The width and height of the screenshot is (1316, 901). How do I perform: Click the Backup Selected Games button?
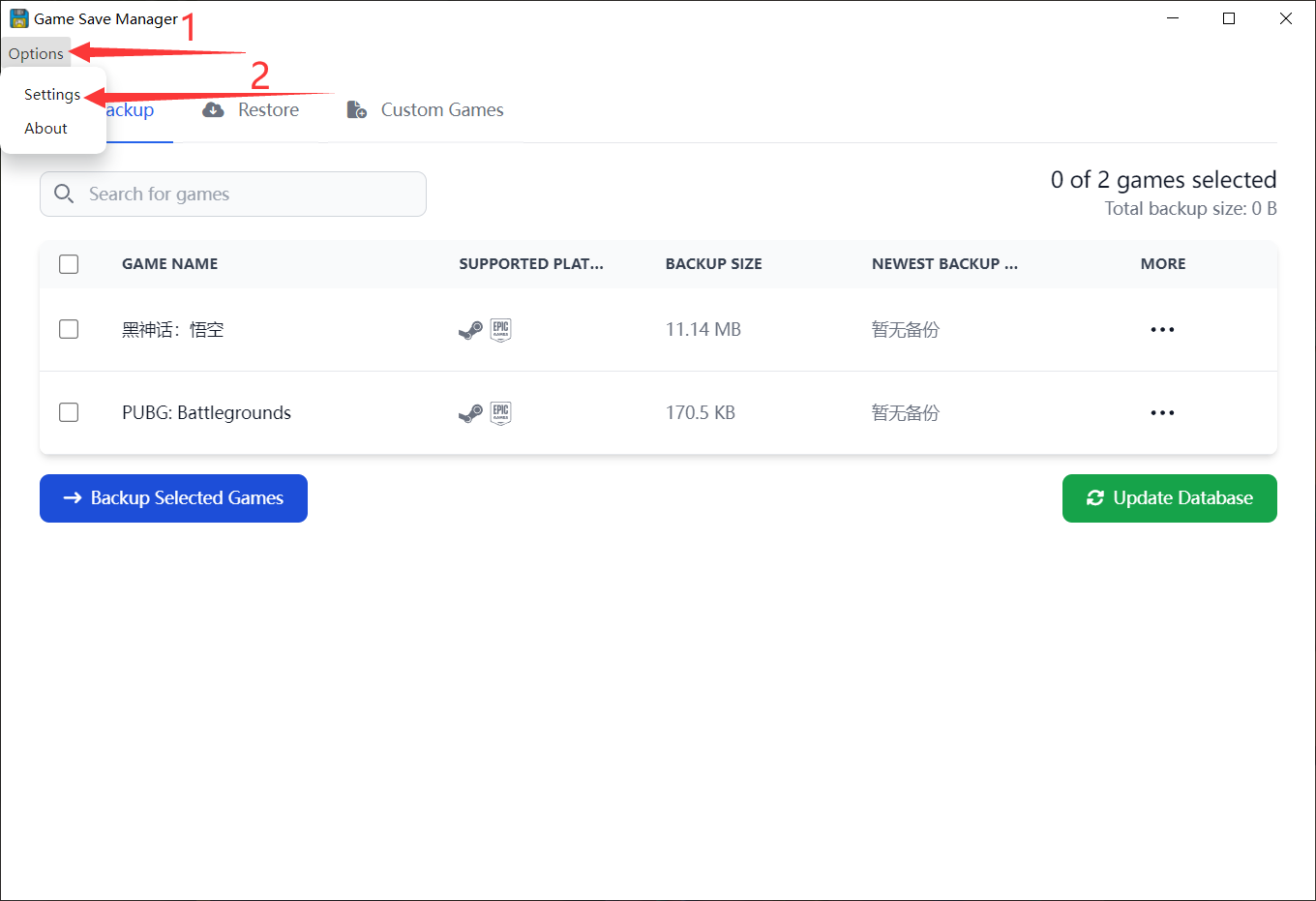(173, 498)
